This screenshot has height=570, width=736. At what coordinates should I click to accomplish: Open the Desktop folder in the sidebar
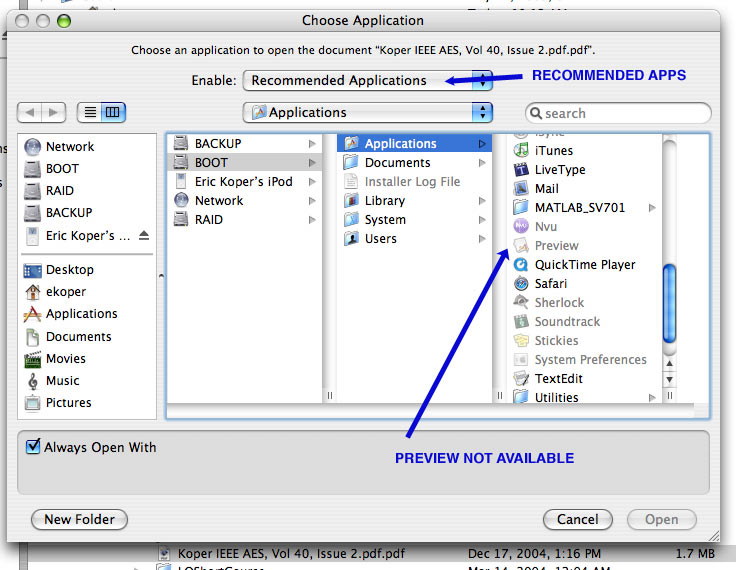(69, 270)
